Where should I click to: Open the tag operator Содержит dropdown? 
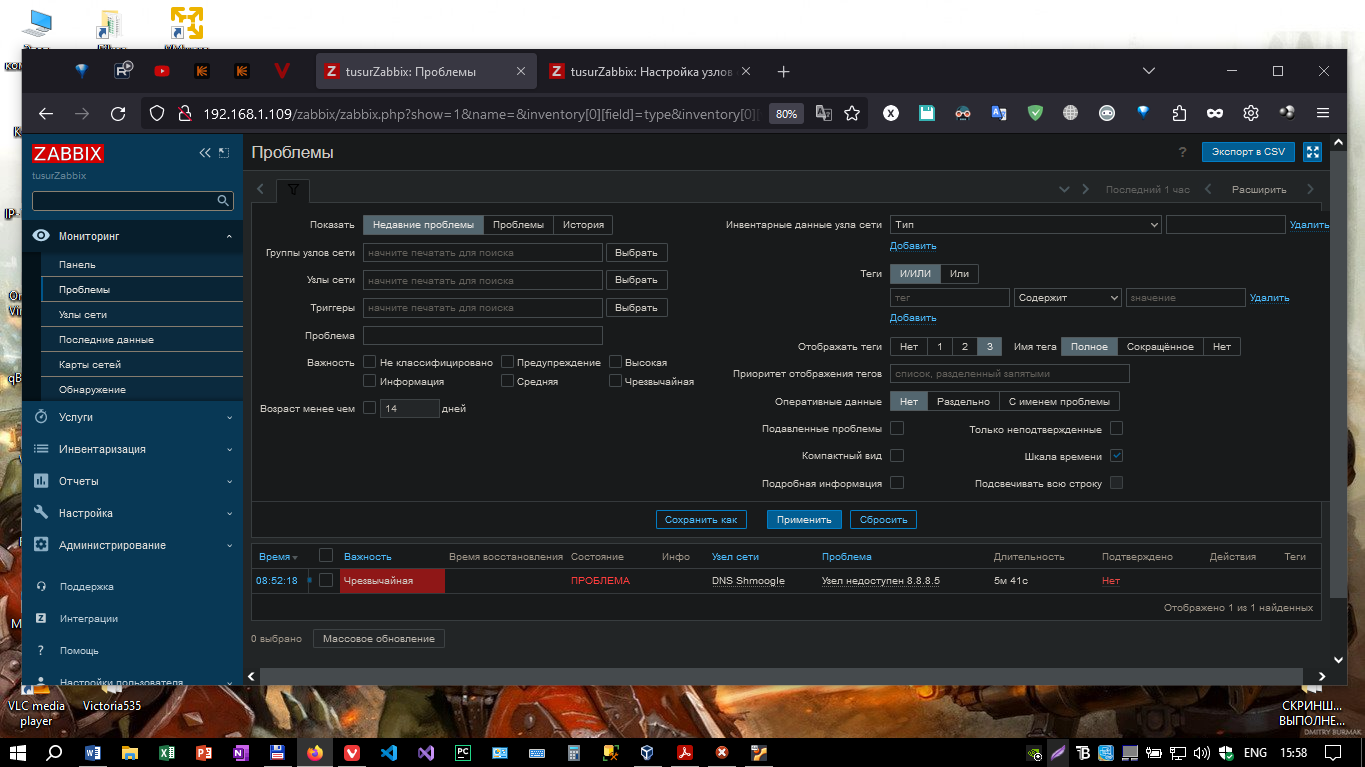tap(1067, 298)
